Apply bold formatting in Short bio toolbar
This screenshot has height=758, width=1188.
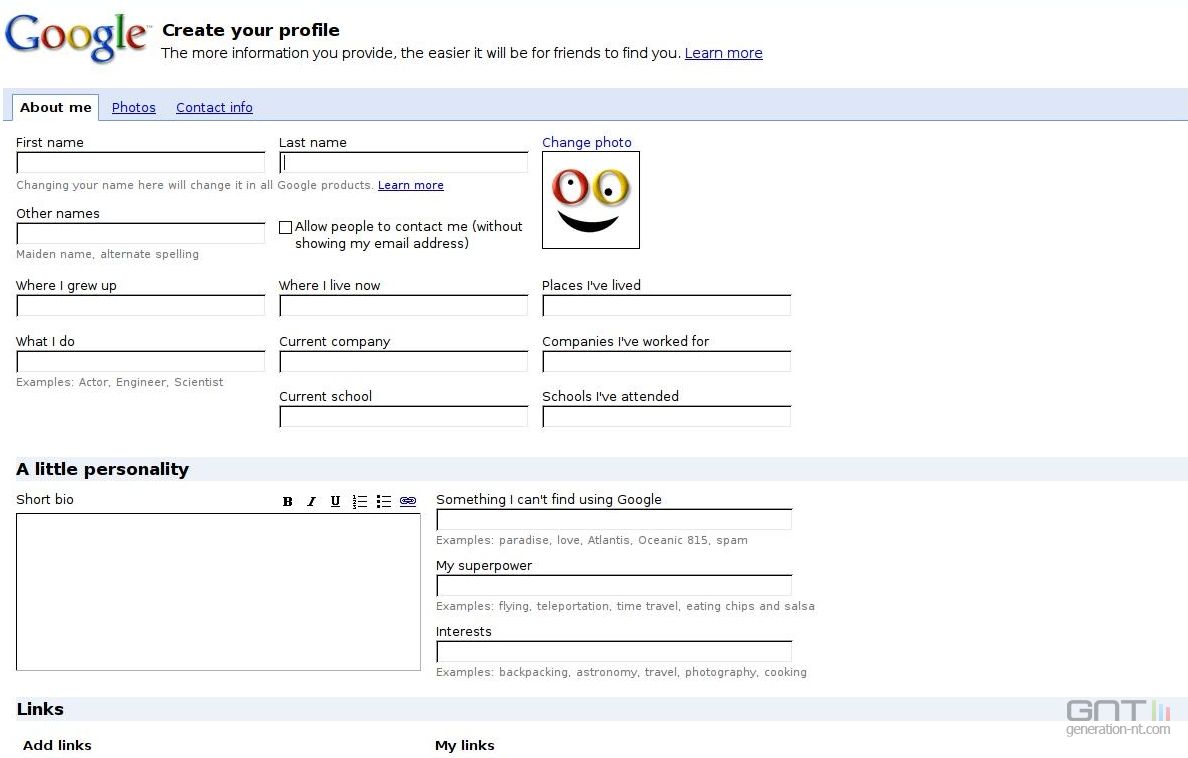(x=287, y=502)
